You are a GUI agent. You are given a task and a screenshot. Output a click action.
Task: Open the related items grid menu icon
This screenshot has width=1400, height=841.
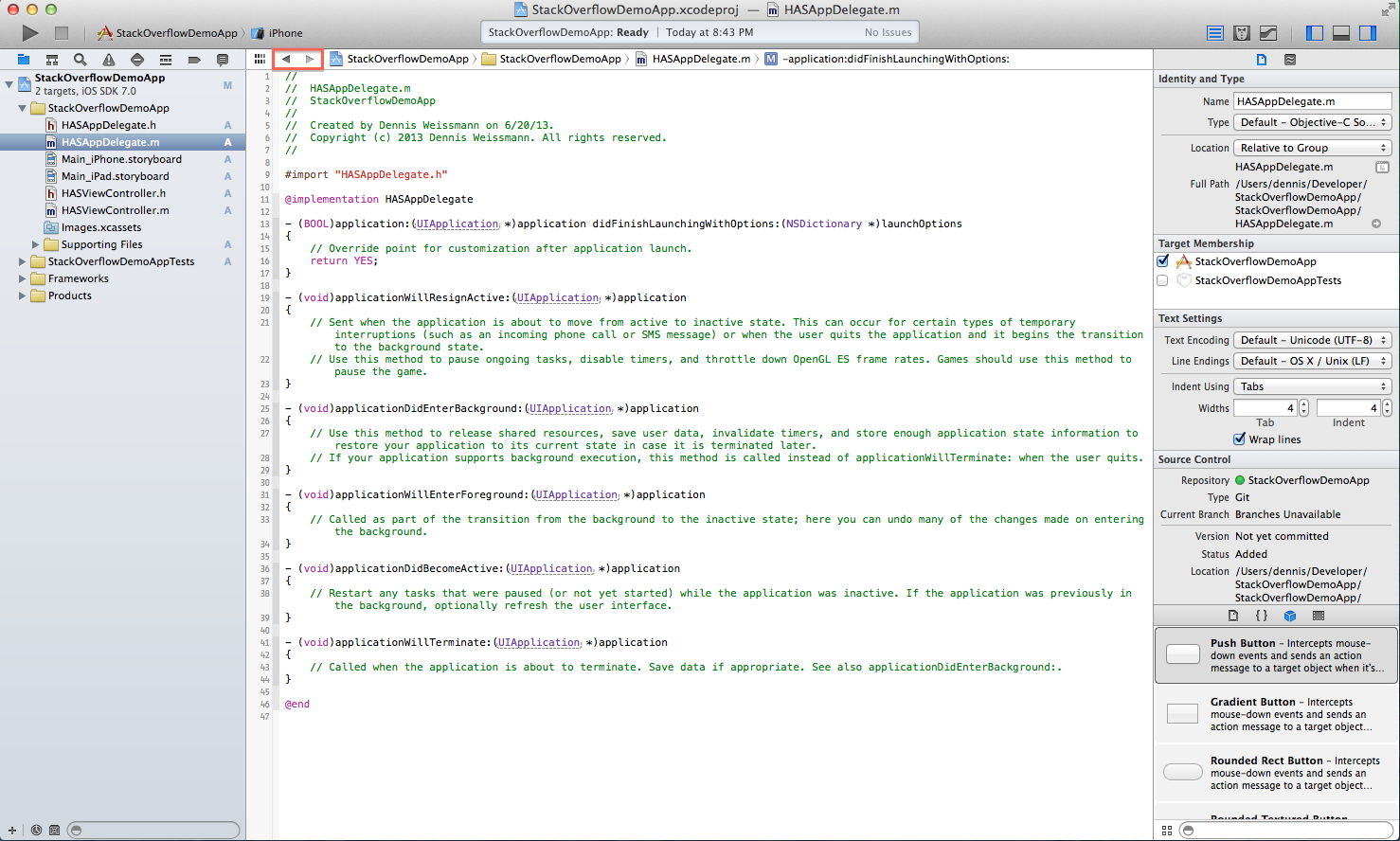point(260,59)
